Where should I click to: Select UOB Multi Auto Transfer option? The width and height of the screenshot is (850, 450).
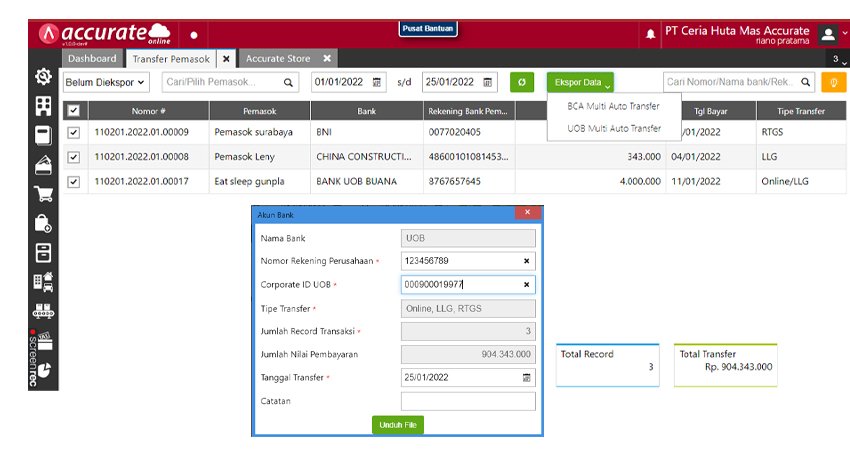pos(614,129)
